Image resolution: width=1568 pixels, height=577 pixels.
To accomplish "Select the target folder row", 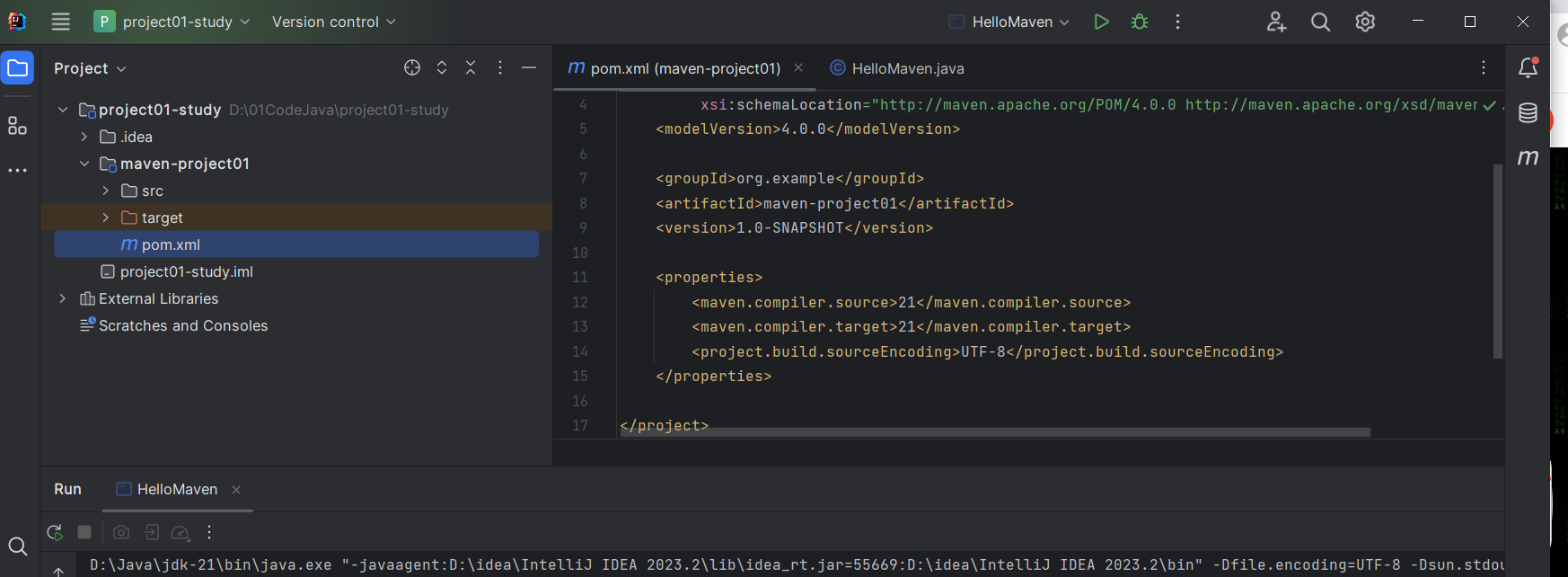I will point(296,217).
